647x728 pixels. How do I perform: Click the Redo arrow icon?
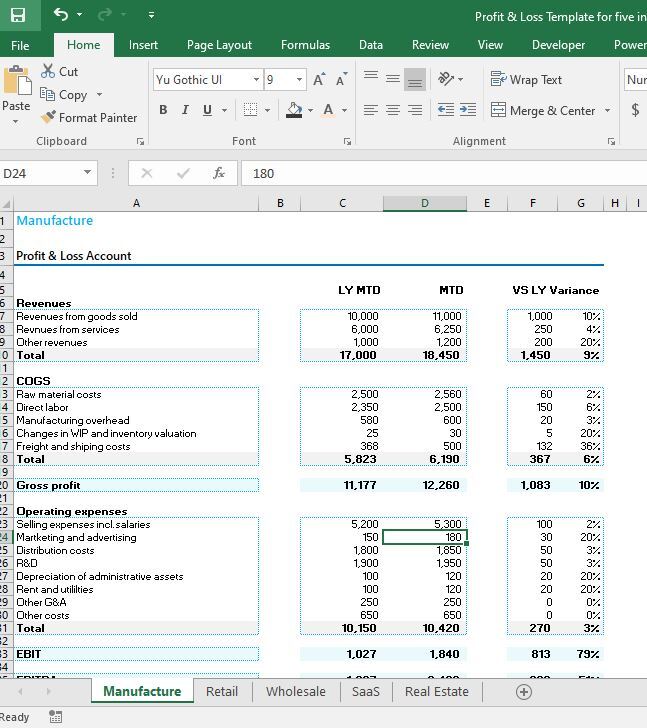[x=104, y=14]
